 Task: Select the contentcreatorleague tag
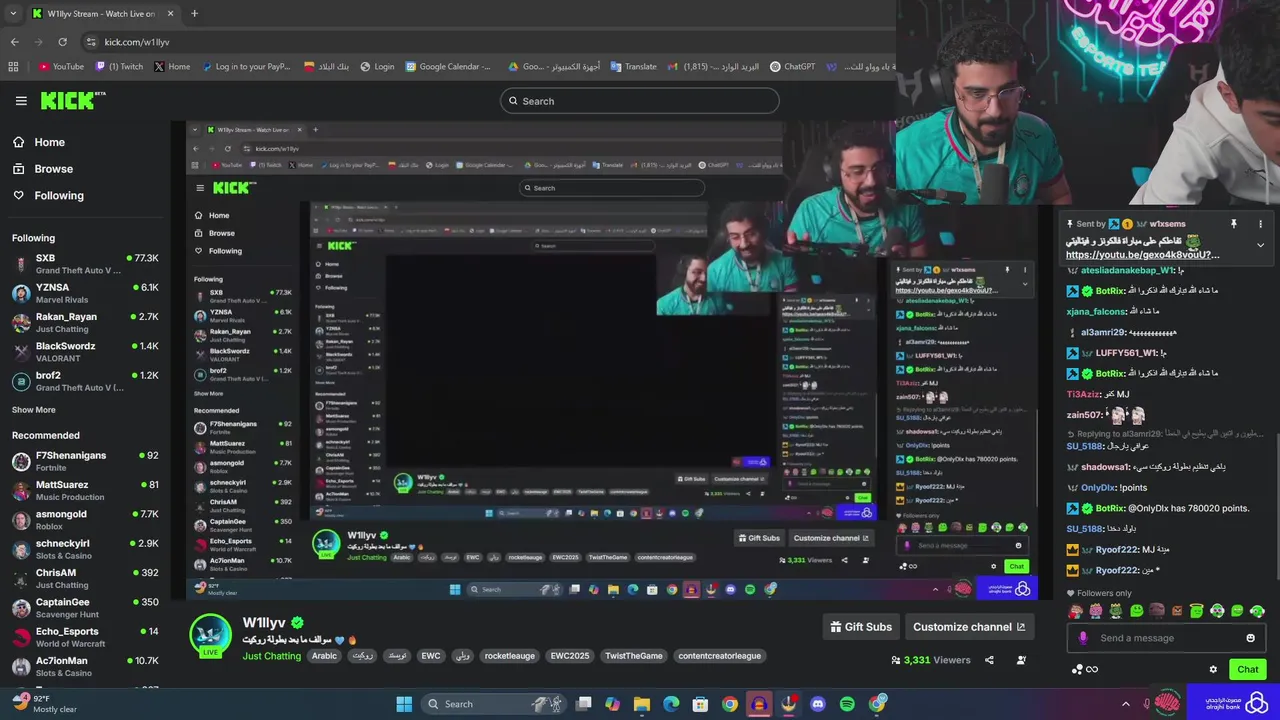click(720, 656)
